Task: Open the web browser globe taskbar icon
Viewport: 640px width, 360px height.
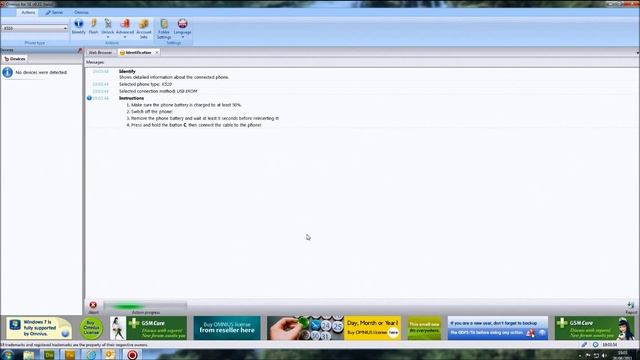Action: tap(91, 355)
